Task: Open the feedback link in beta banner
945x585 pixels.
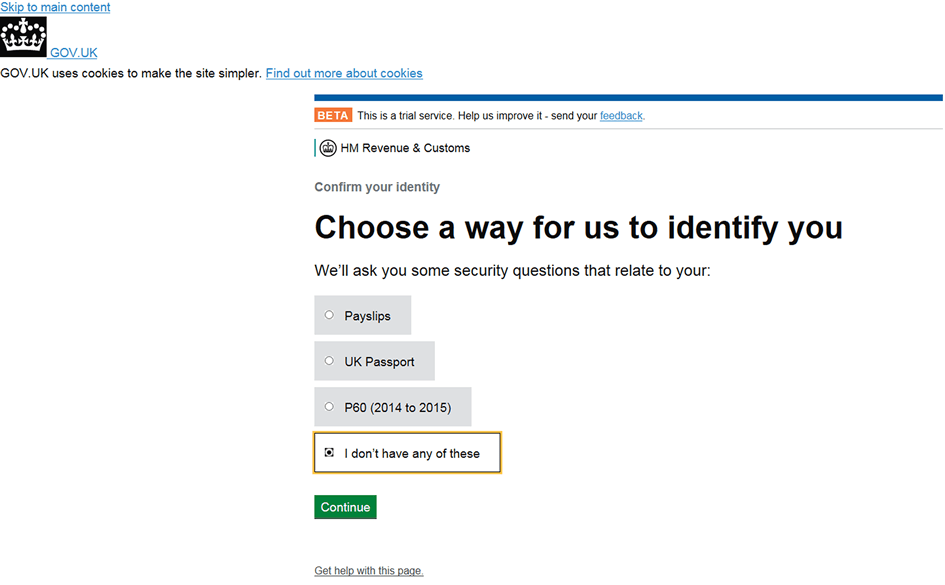Action: 621,116
